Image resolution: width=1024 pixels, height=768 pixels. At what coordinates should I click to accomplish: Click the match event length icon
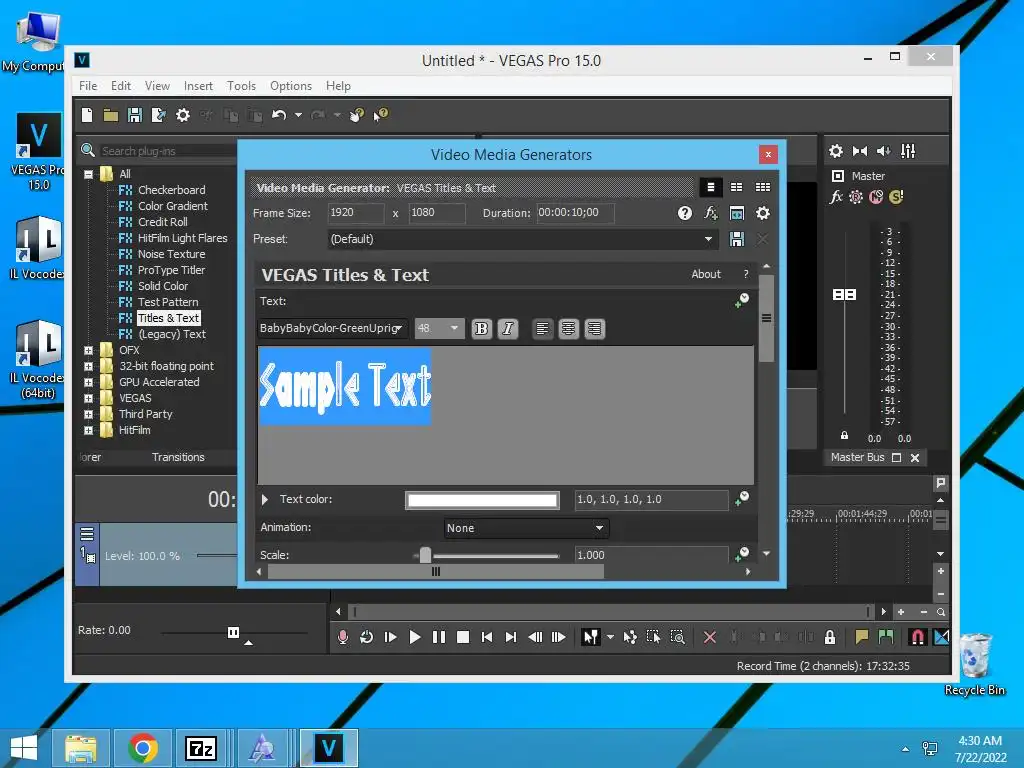click(737, 213)
